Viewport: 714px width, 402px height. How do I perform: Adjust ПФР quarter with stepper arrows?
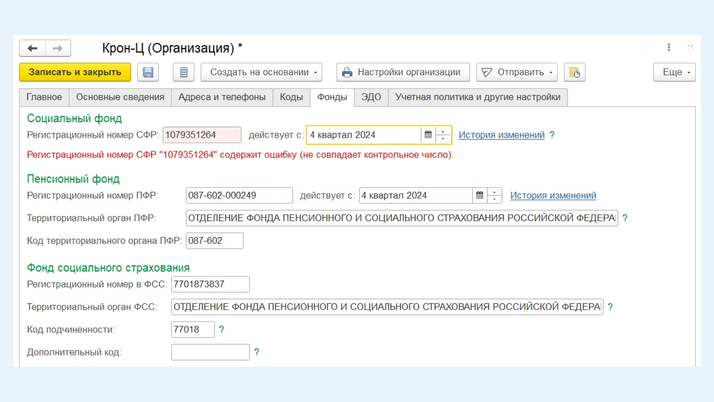tap(495, 195)
